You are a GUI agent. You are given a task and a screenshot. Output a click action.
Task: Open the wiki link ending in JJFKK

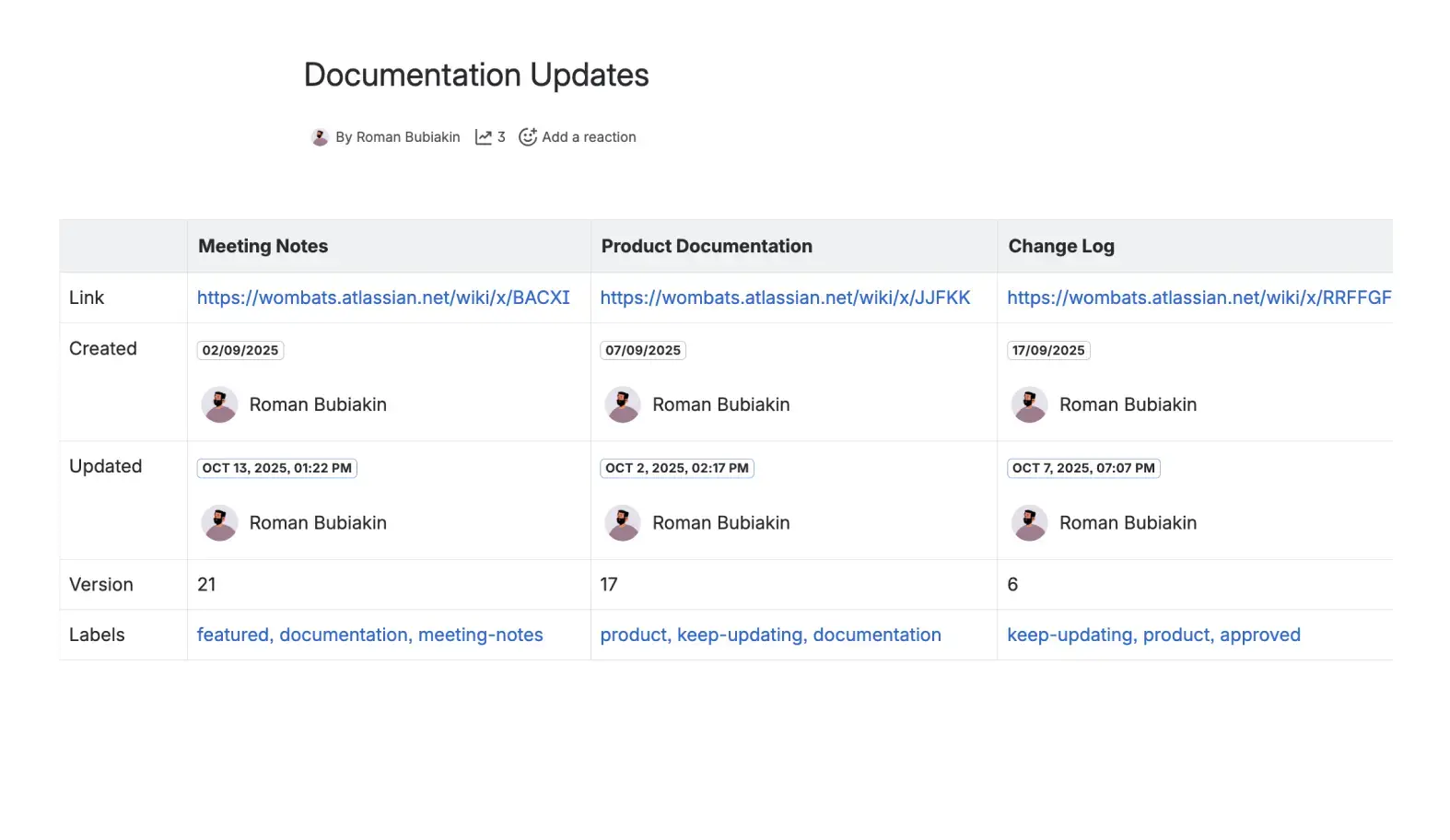tap(785, 297)
